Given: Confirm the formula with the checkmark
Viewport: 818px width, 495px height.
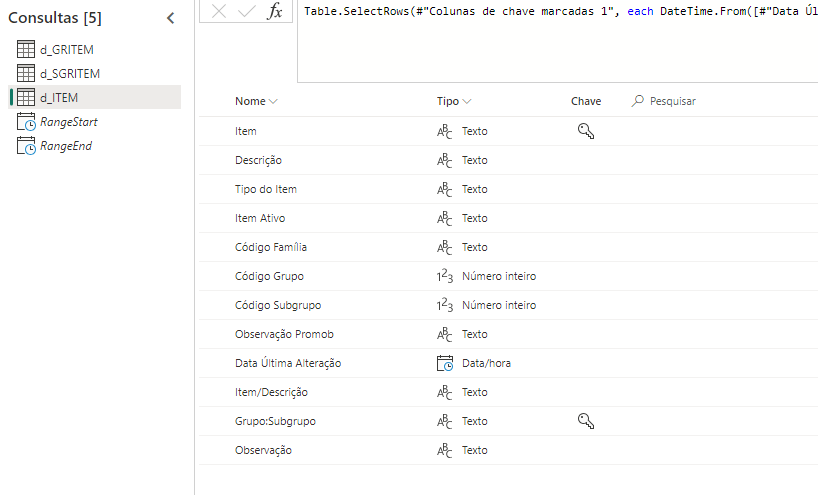Looking at the screenshot, I should click(246, 11).
